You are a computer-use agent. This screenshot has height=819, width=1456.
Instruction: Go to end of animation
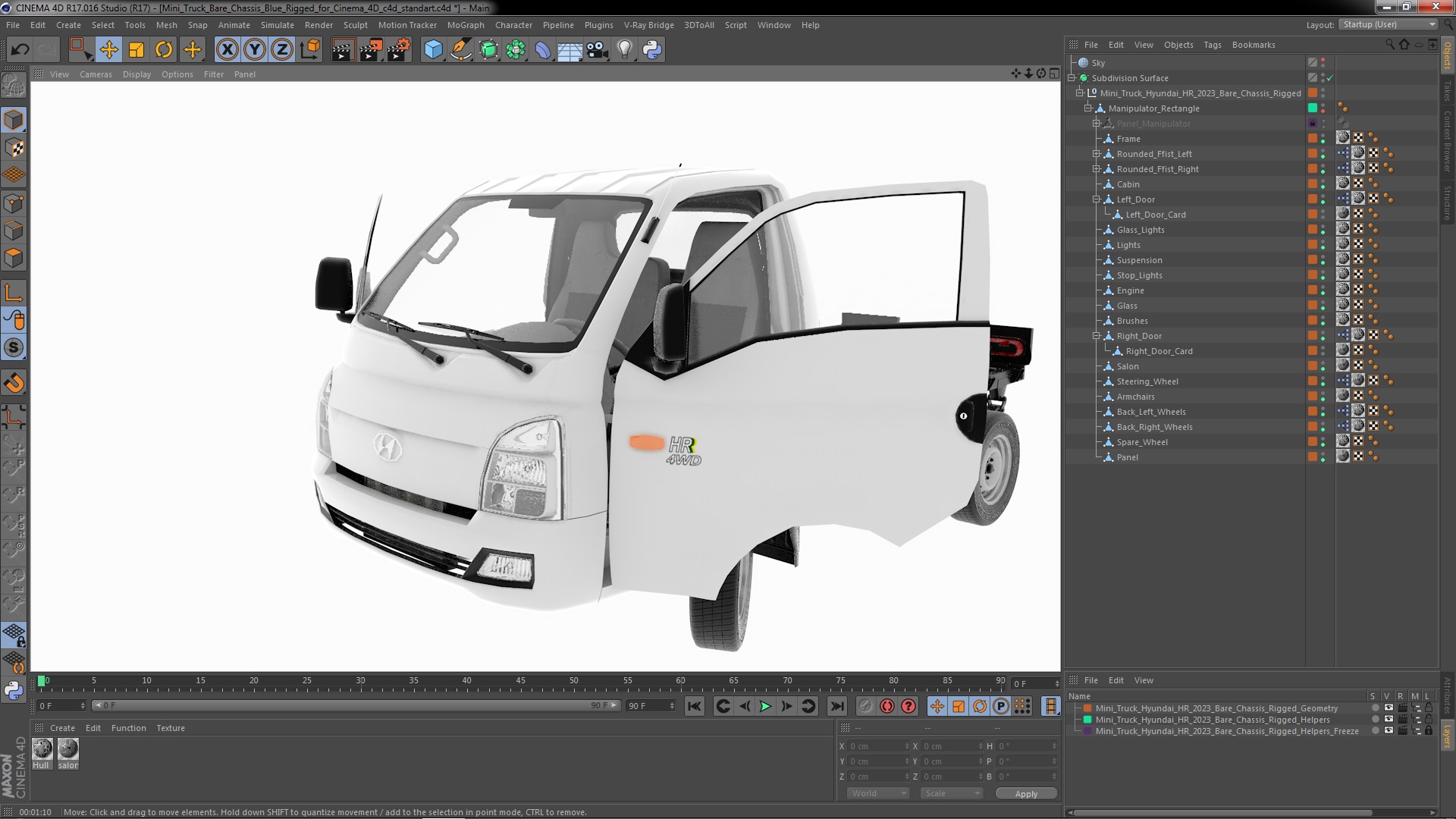tap(837, 707)
